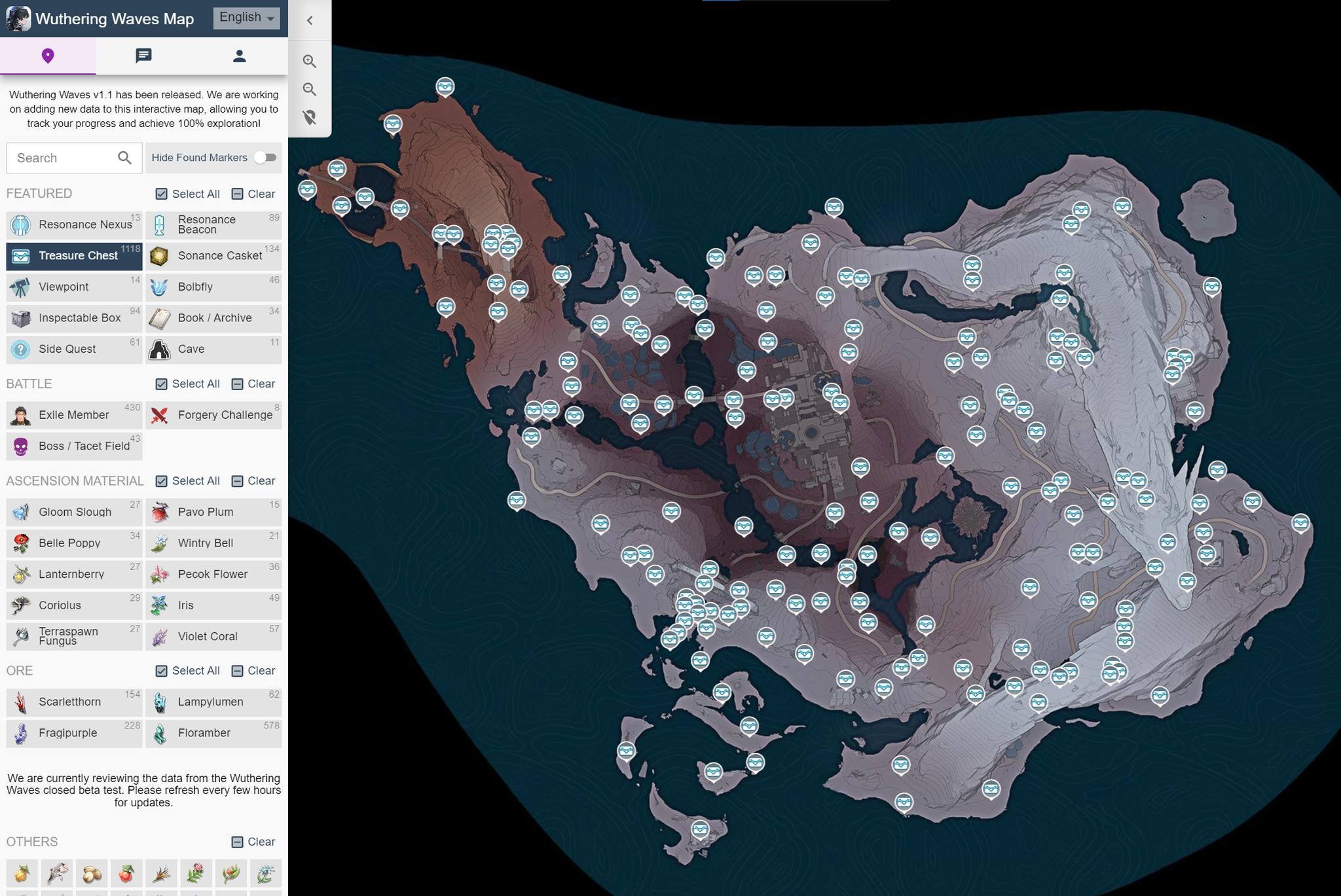Viewport: 1341px width, 896px height.
Task: Clear the Ore section filters
Action: coord(253,671)
